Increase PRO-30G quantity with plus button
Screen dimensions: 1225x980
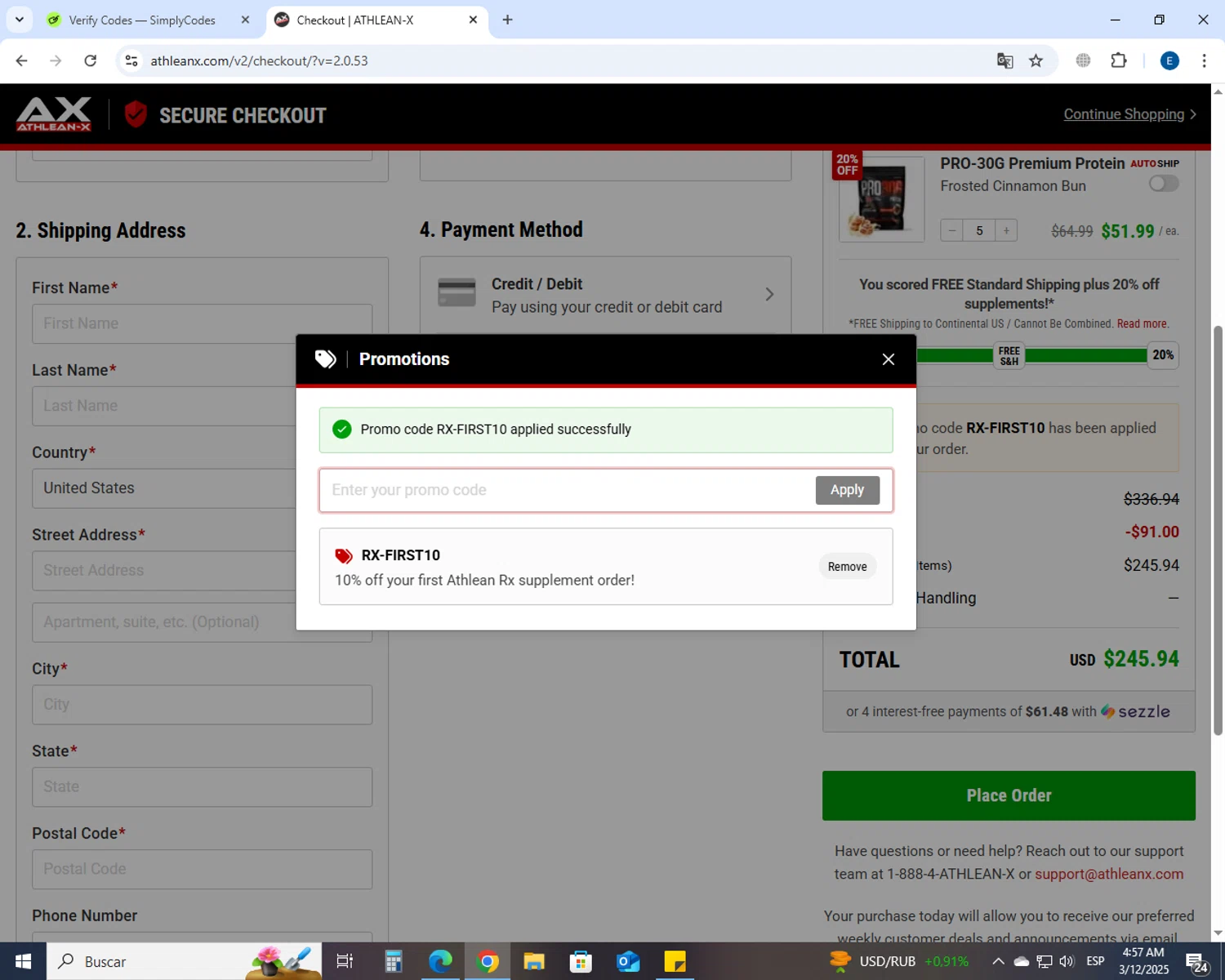point(1006,231)
